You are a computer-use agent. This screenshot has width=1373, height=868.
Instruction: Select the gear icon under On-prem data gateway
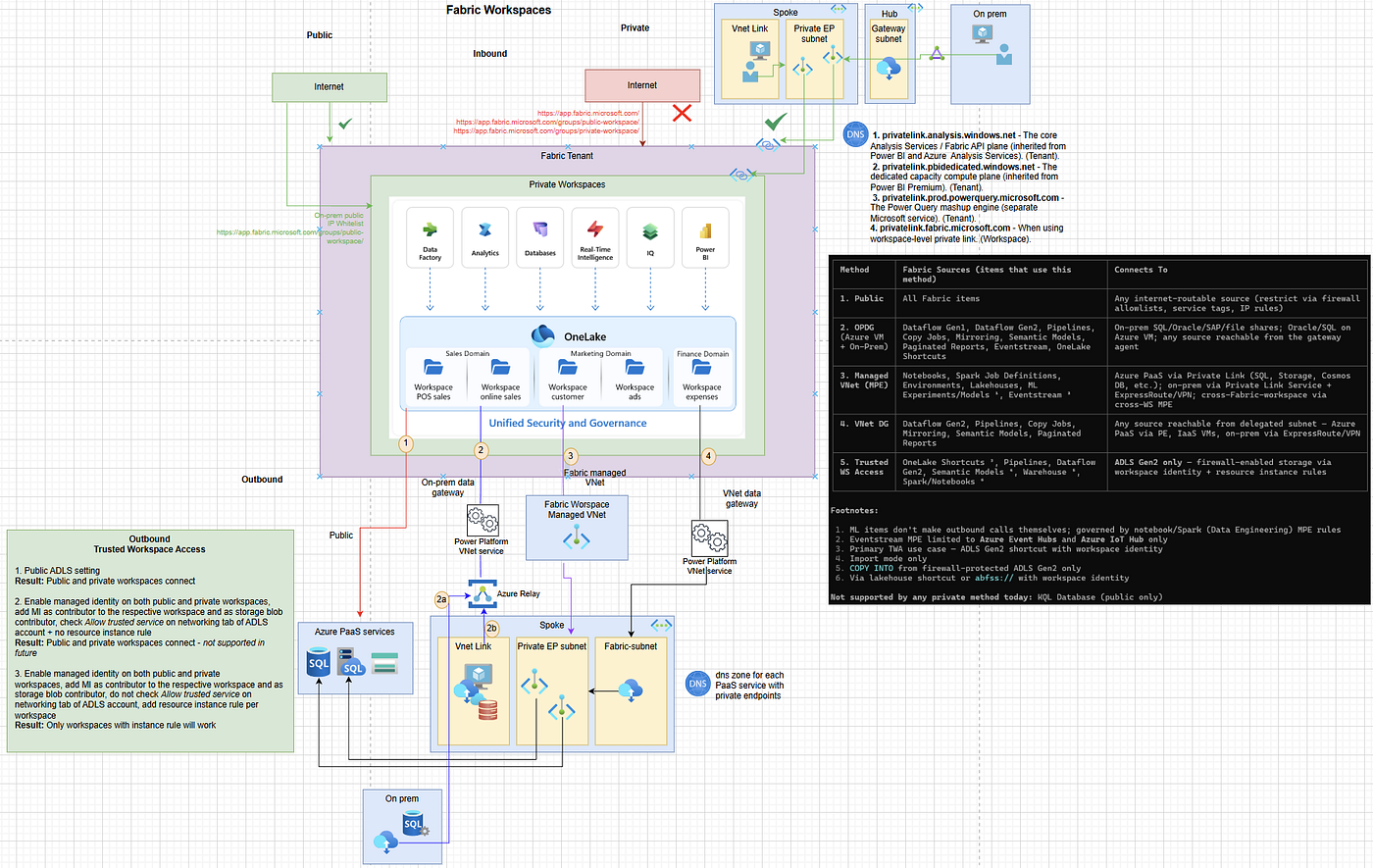(x=483, y=520)
